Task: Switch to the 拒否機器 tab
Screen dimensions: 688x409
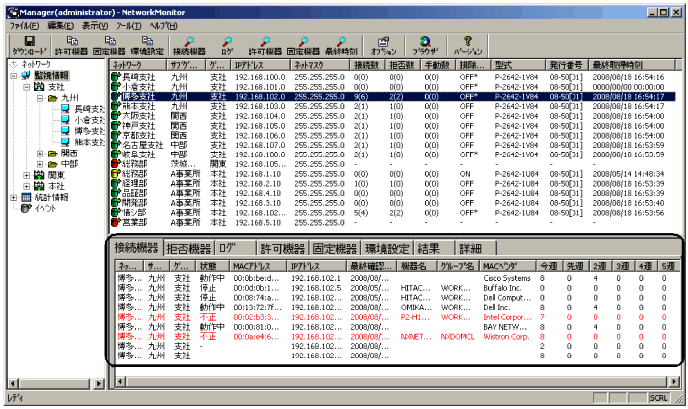Action: coord(188,248)
